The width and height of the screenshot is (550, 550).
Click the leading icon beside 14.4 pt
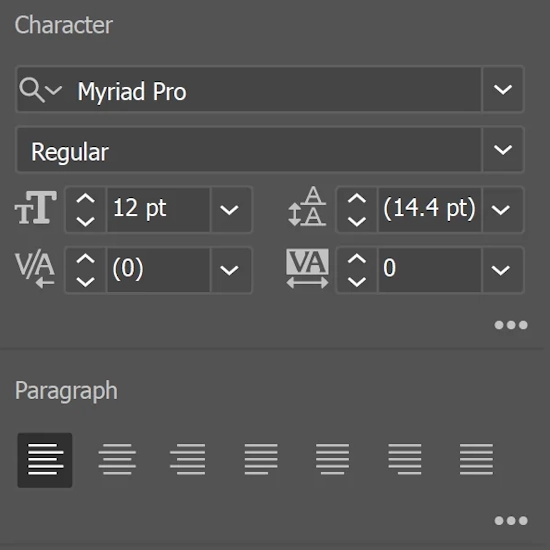pyautogui.click(x=307, y=207)
